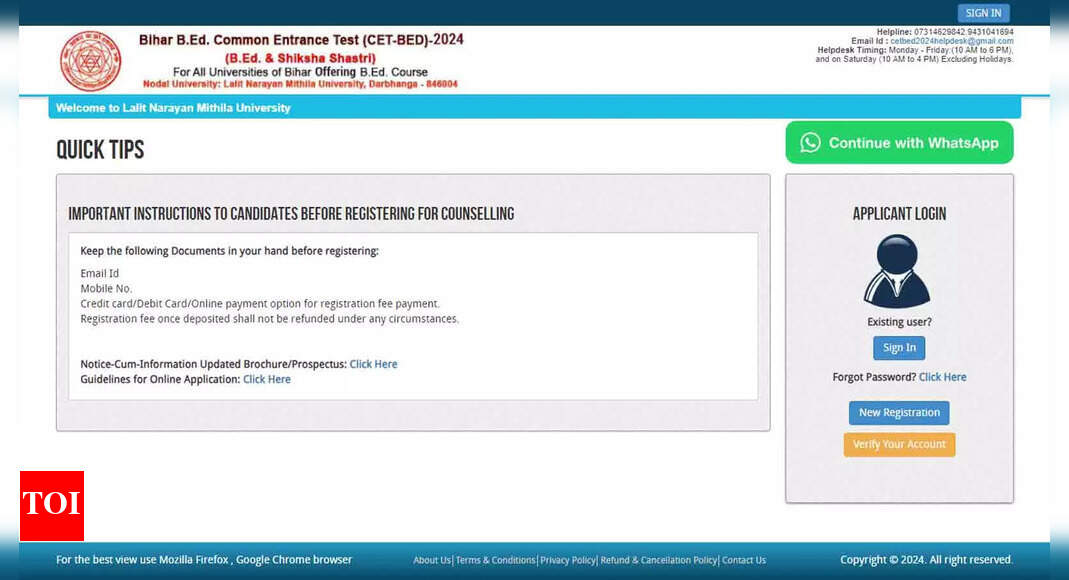Click Click Here next to Forgot Password
This screenshot has height=580, width=1069.
pos(942,377)
